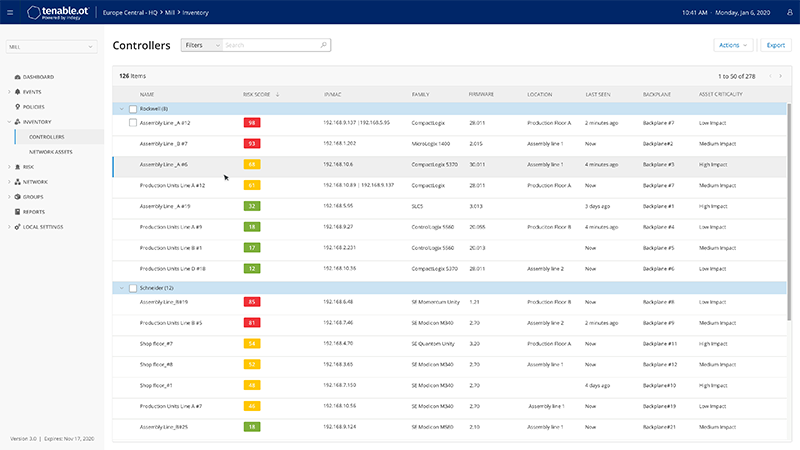Click the Network icon in sidebar

tap(17, 182)
